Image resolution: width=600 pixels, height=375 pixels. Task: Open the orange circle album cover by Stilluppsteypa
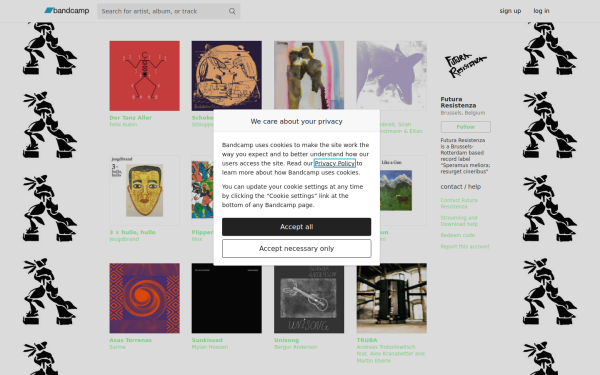(227, 76)
